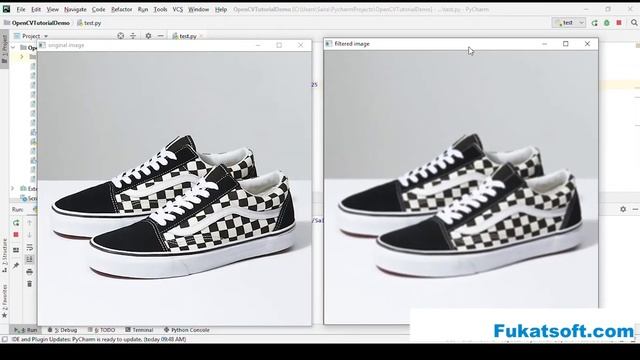Click the tool window quick-access icon in status bar
Viewport: 640px width, 360px height.
pyautogui.click(x=4, y=339)
